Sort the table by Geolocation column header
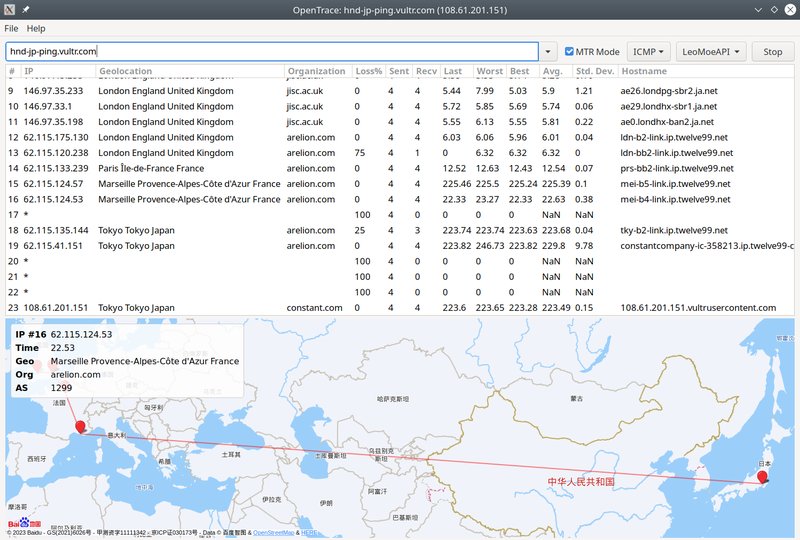This screenshot has width=800, height=540. 125,72
